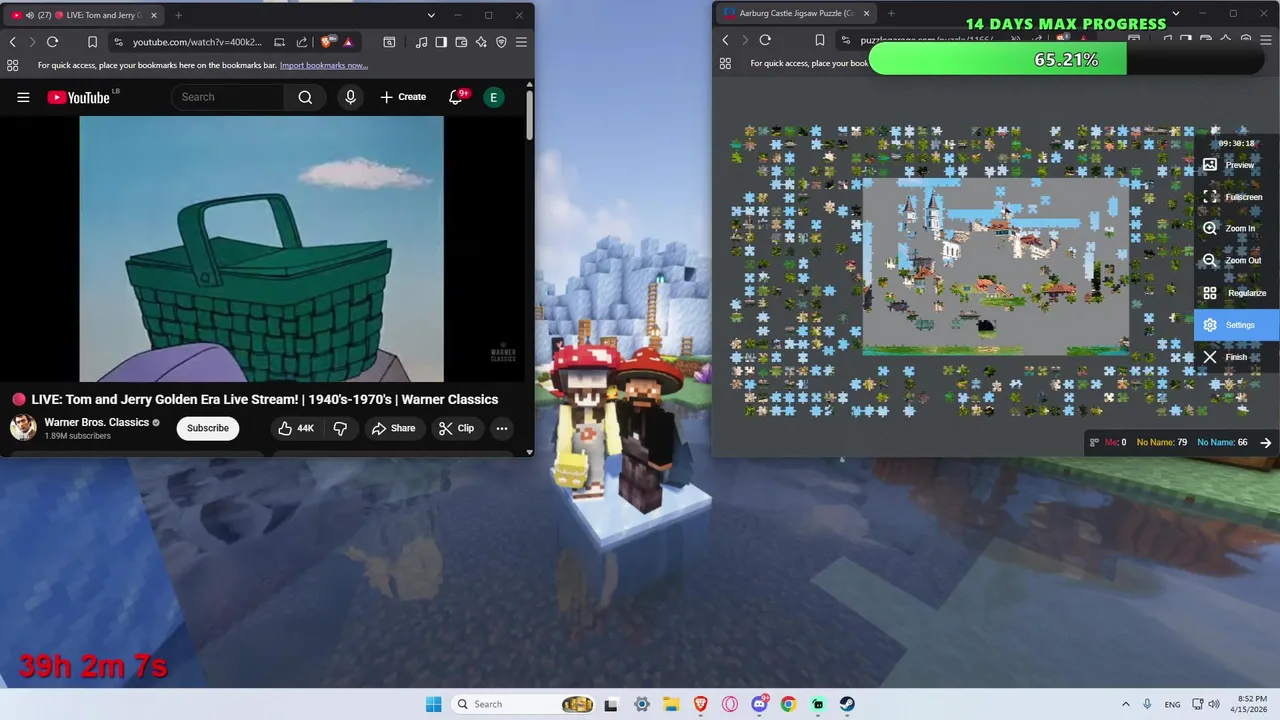Viewport: 1280px width, 720px height.
Task: Show hidden system tray icons chevron
Action: point(1125,704)
